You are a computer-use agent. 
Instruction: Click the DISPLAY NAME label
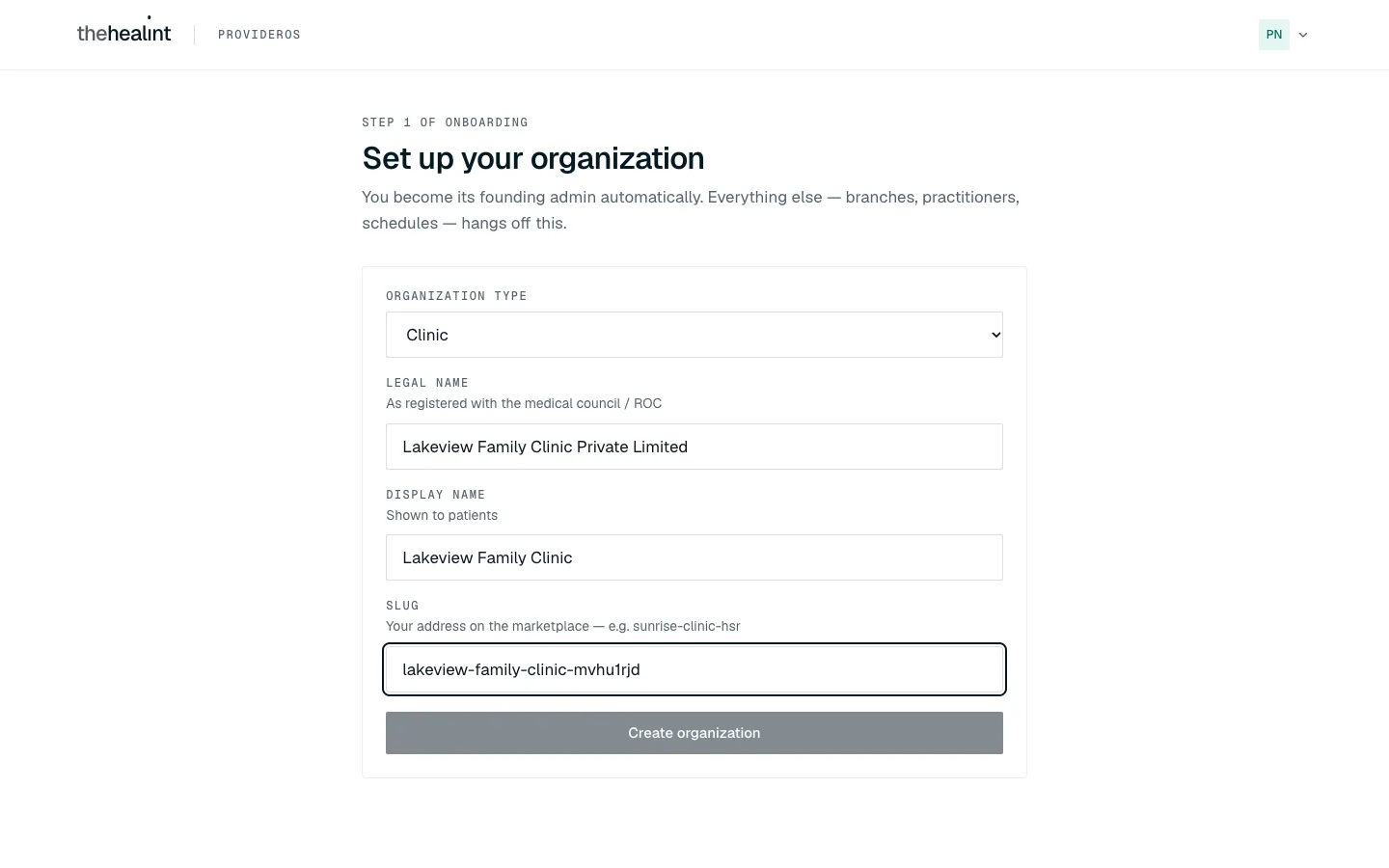click(435, 495)
